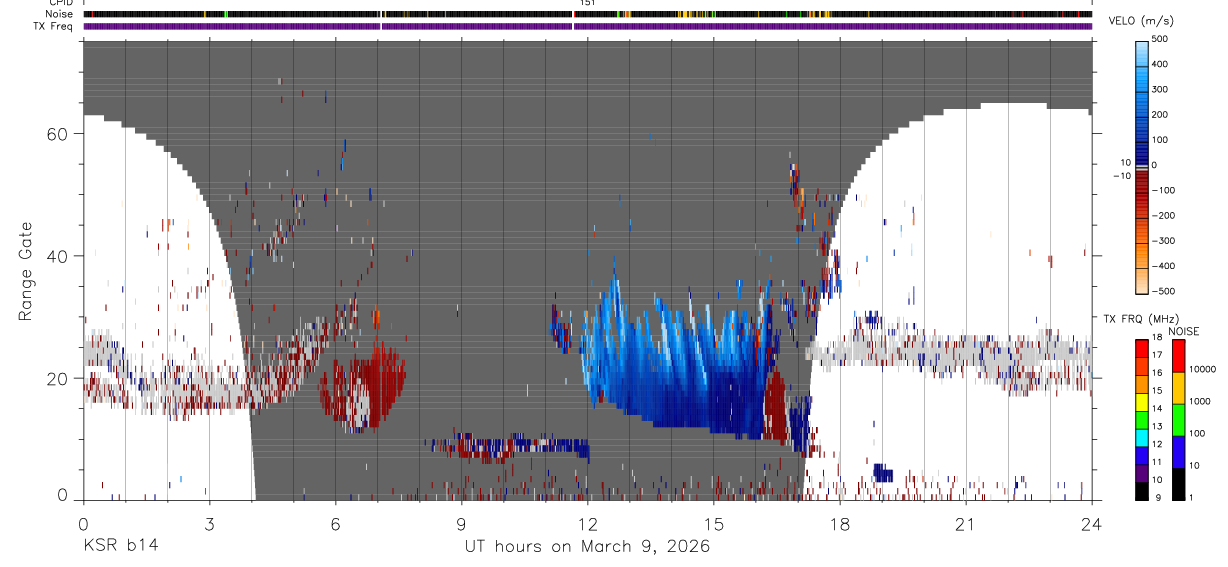Pick the black 9-10 MHz frequency swatch

(x=1142, y=491)
